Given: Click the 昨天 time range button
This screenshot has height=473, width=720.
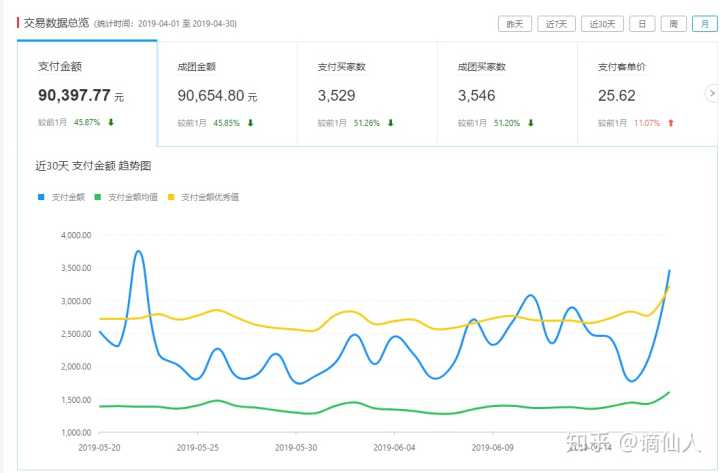Looking at the screenshot, I should click(x=514, y=23).
